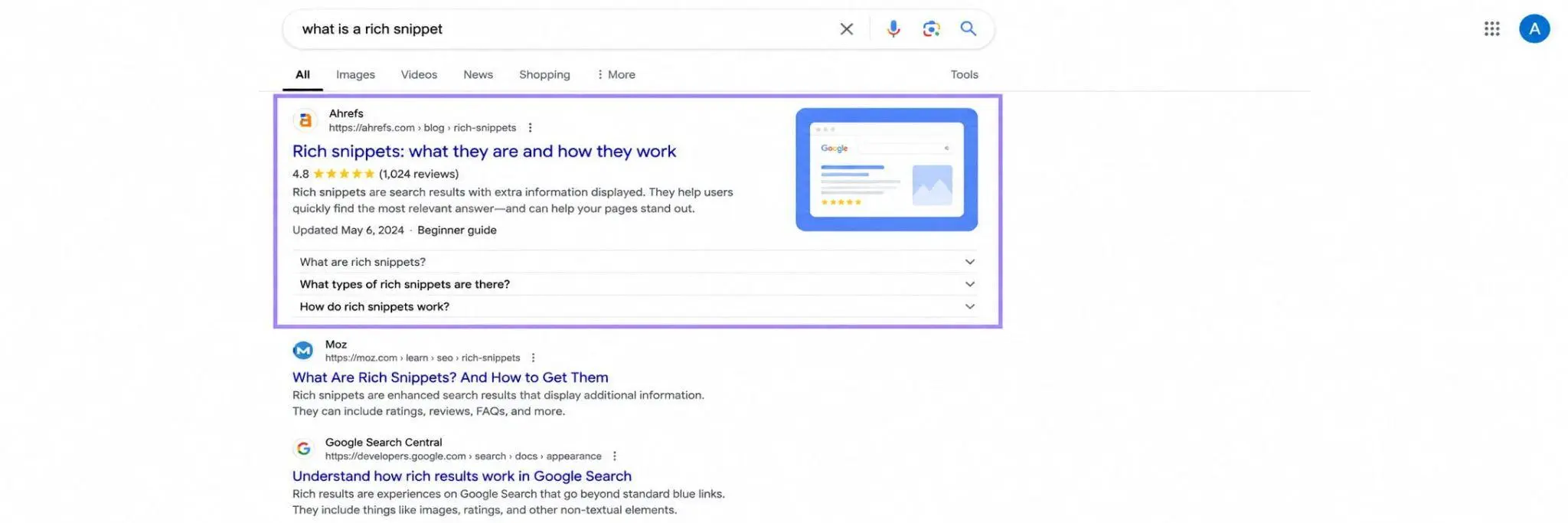Switch to the Images tab

tap(355, 74)
